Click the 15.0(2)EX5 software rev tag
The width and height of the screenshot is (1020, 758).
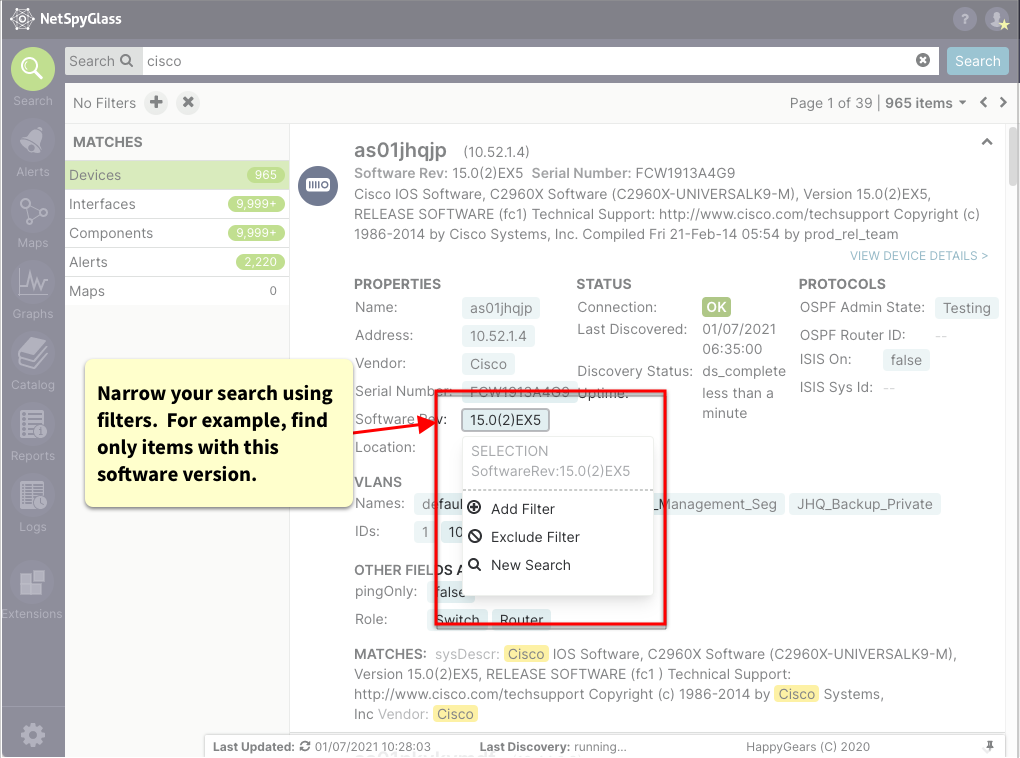click(x=505, y=420)
